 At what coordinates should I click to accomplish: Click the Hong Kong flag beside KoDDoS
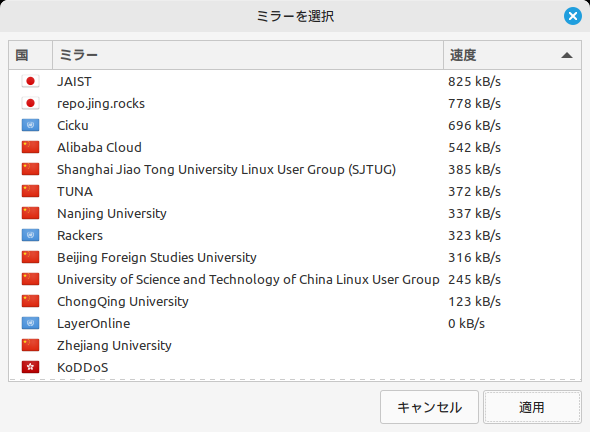30,367
